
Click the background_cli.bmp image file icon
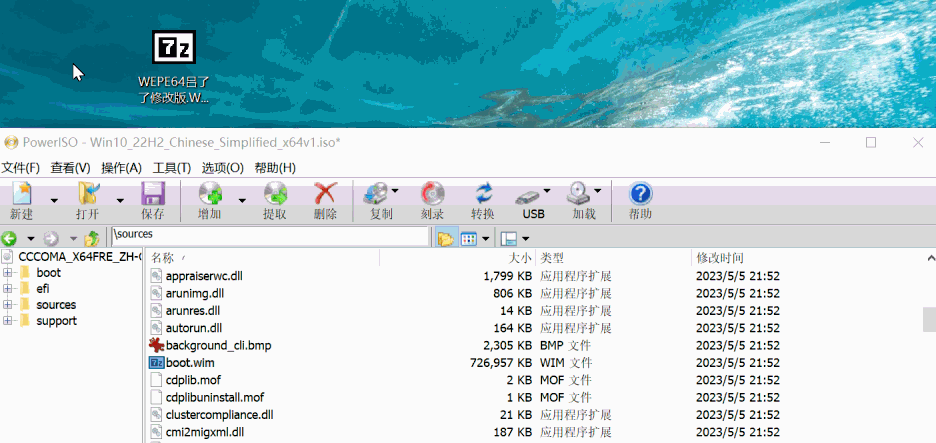(x=156, y=345)
